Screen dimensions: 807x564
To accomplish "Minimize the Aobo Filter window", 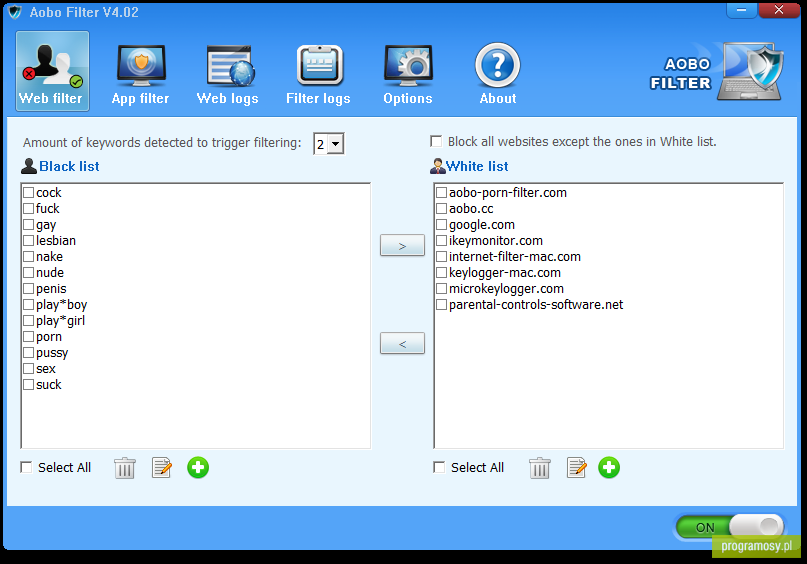I will coord(742,10).
